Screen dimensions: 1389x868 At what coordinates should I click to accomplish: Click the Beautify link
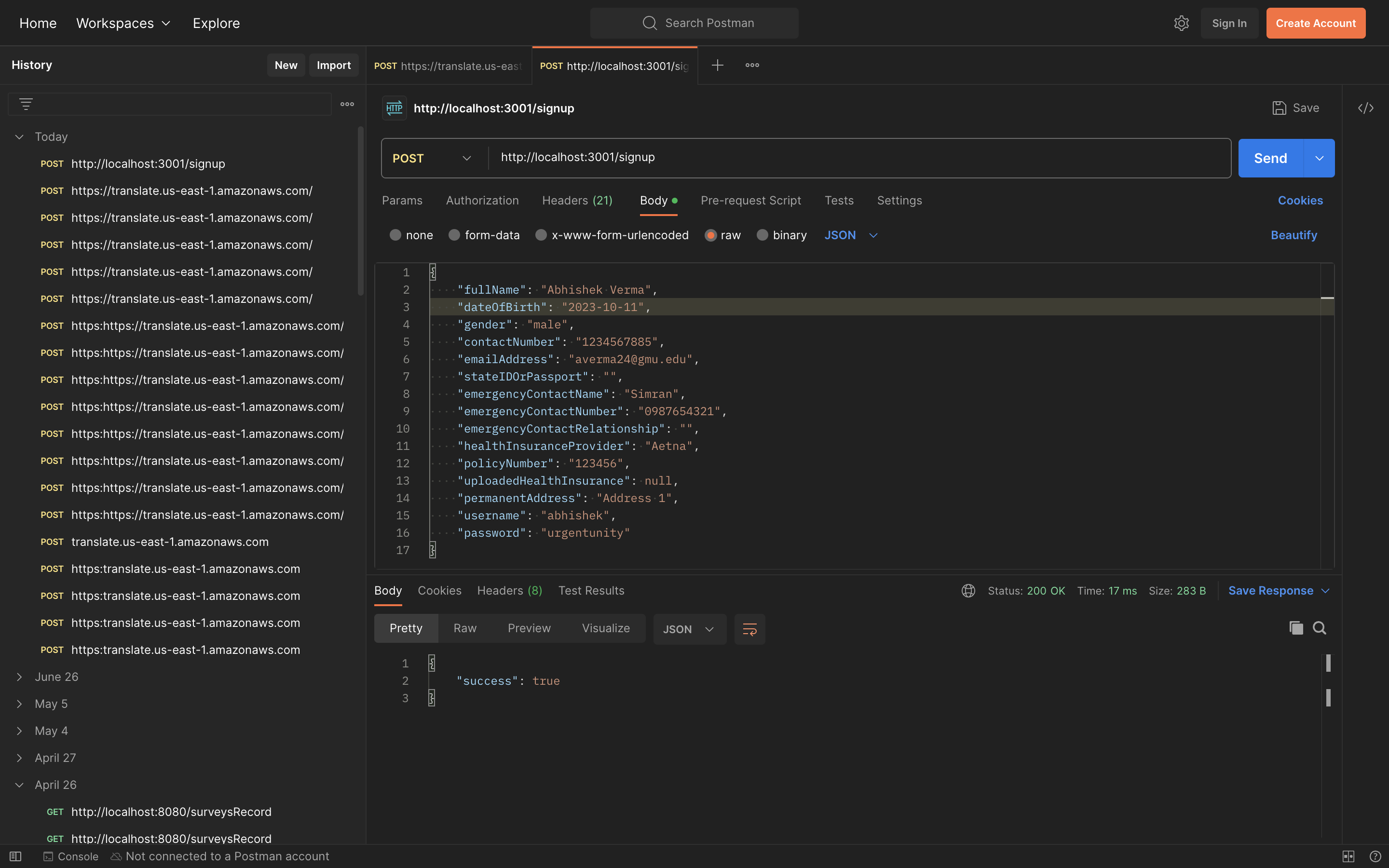point(1294,235)
